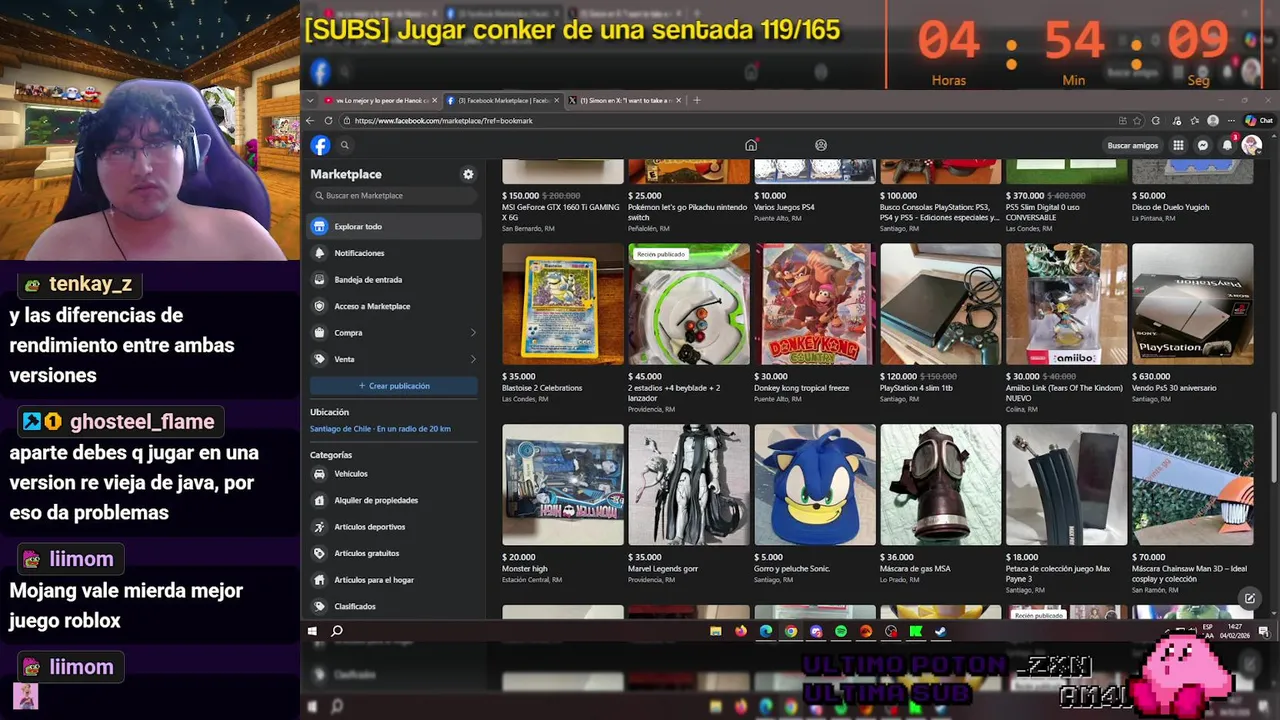Click the Disco de Duelo Yugioh title
The image size is (1280, 720).
1170,207
